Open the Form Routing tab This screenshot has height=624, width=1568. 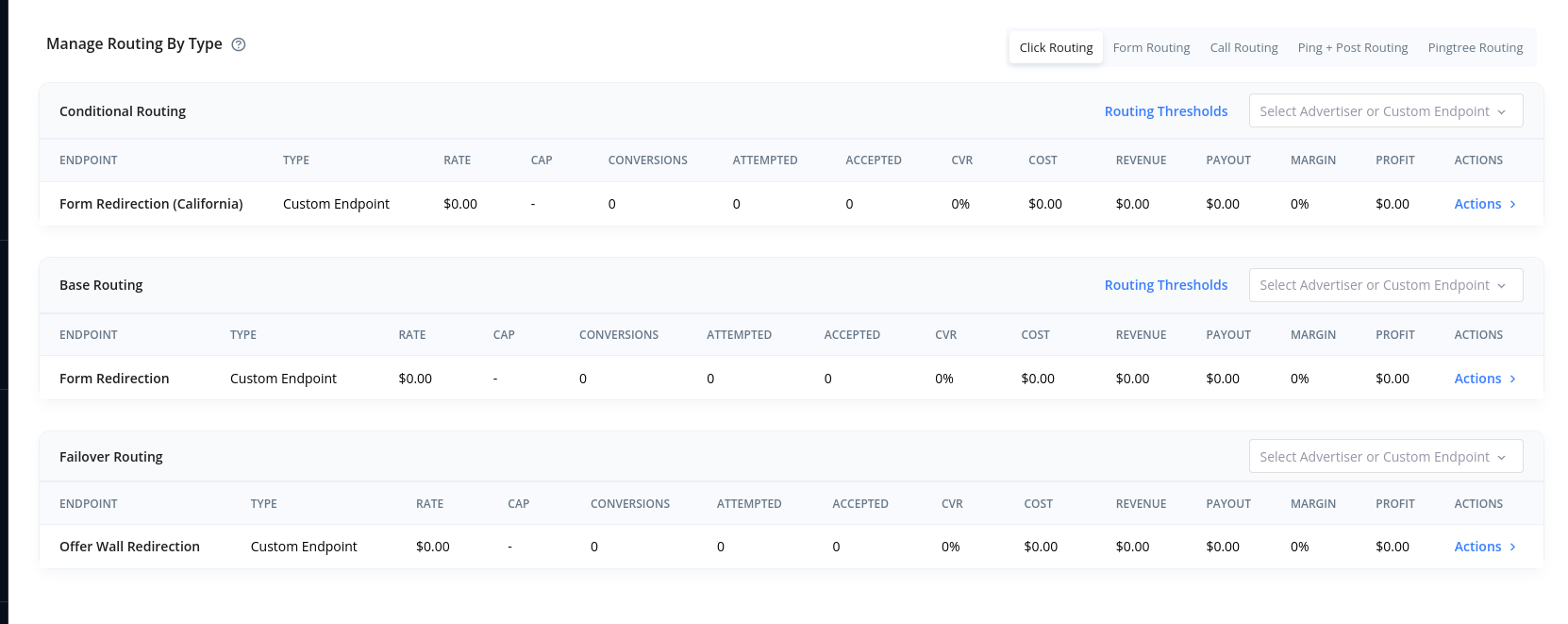[x=1151, y=47]
